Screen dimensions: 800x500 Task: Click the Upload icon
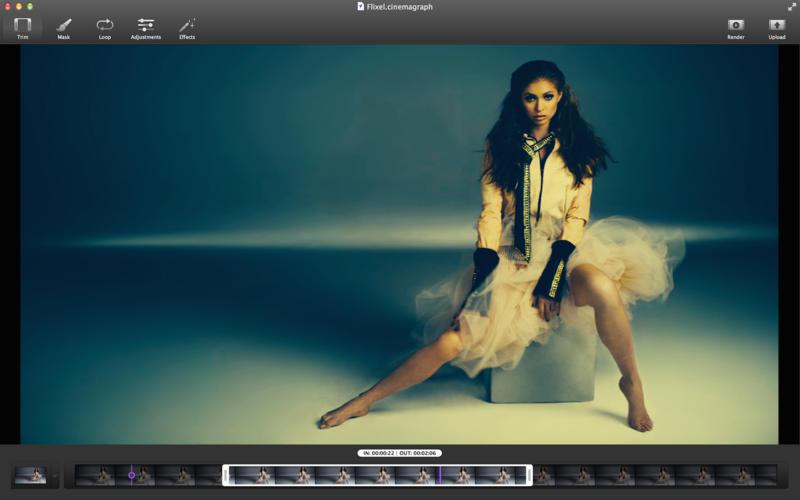[x=777, y=27]
